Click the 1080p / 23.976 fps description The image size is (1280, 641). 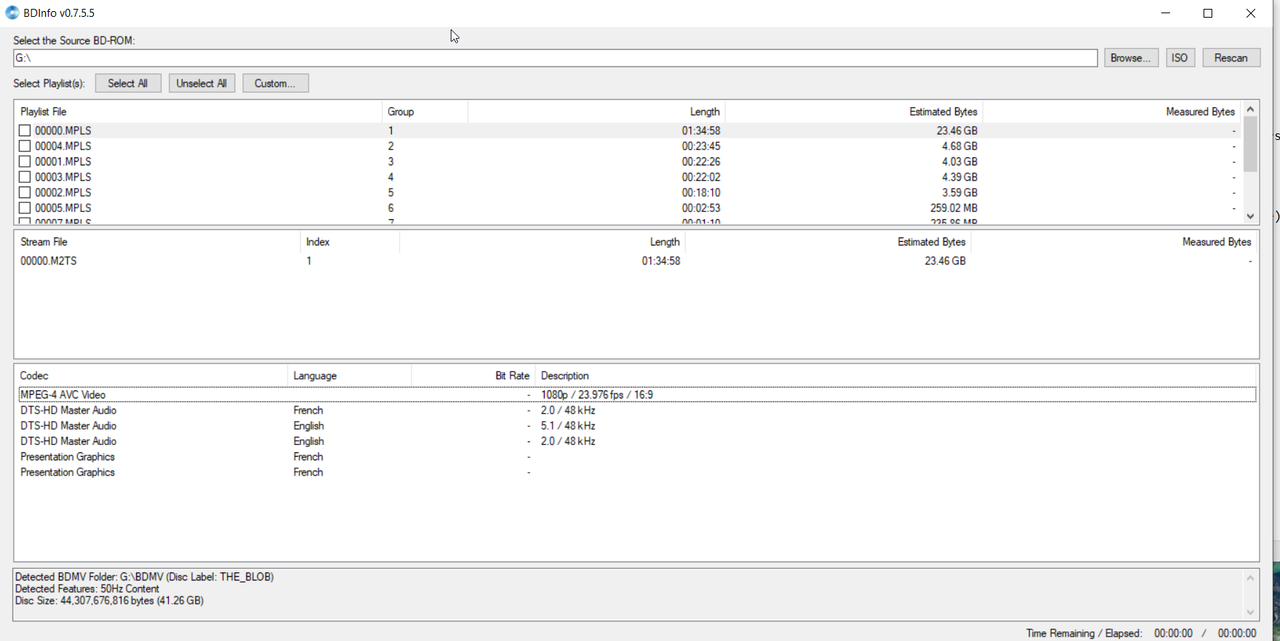point(597,395)
